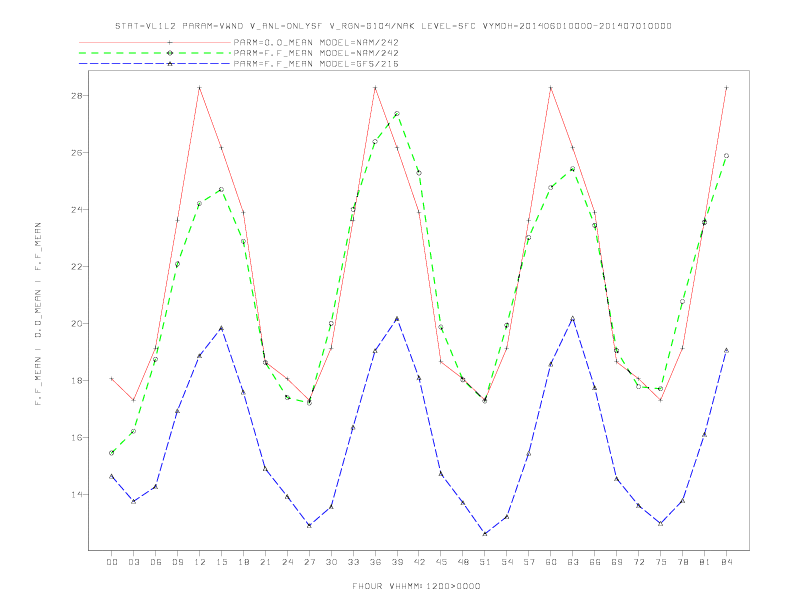The image size is (792, 612).
Task: Click x-axis tick label 39
Action: pyautogui.click(x=397, y=562)
